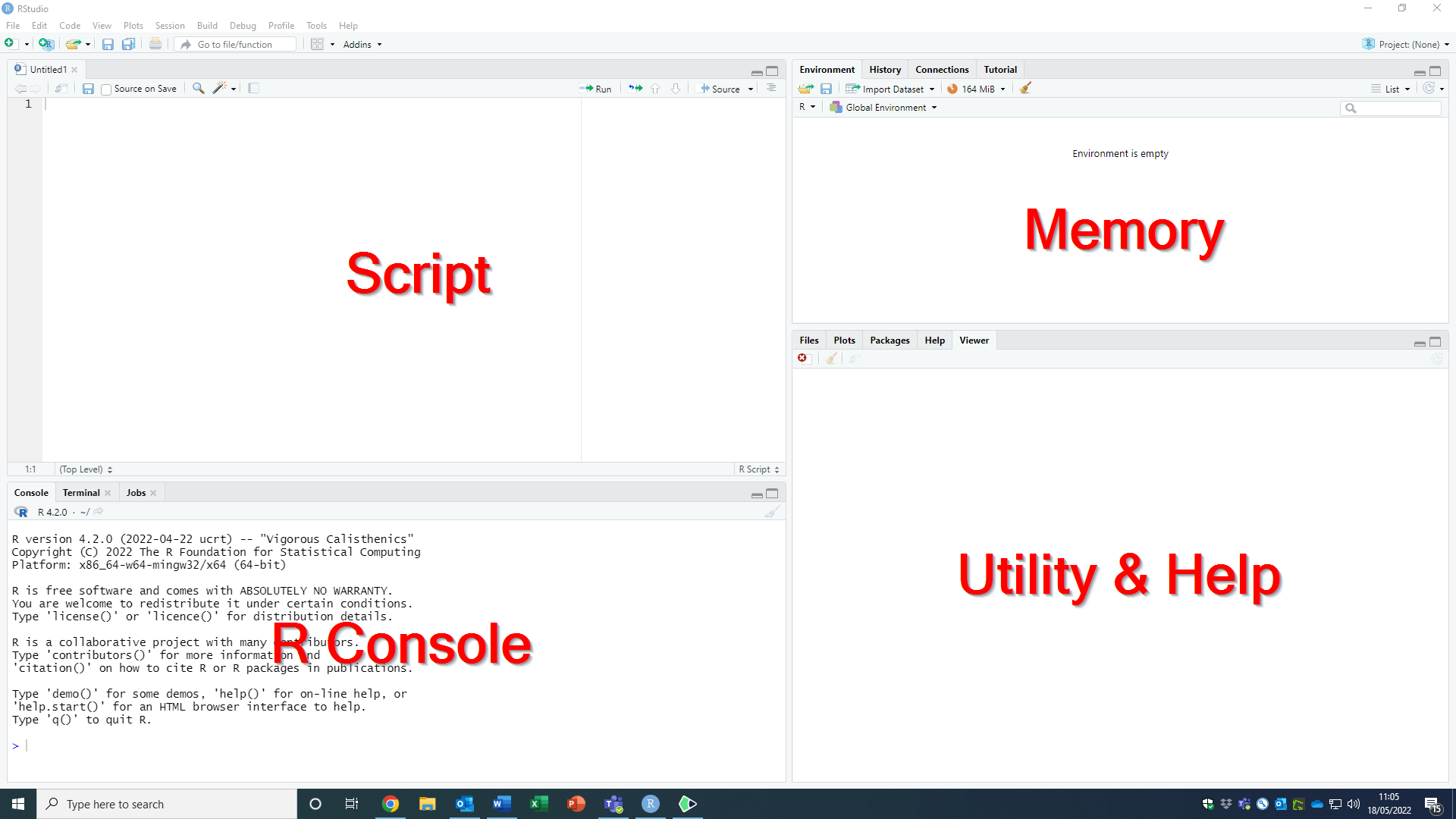Screen dimensions: 1456x819
Task: Open Find/Replace with the magnifier icon
Action: click(198, 89)
